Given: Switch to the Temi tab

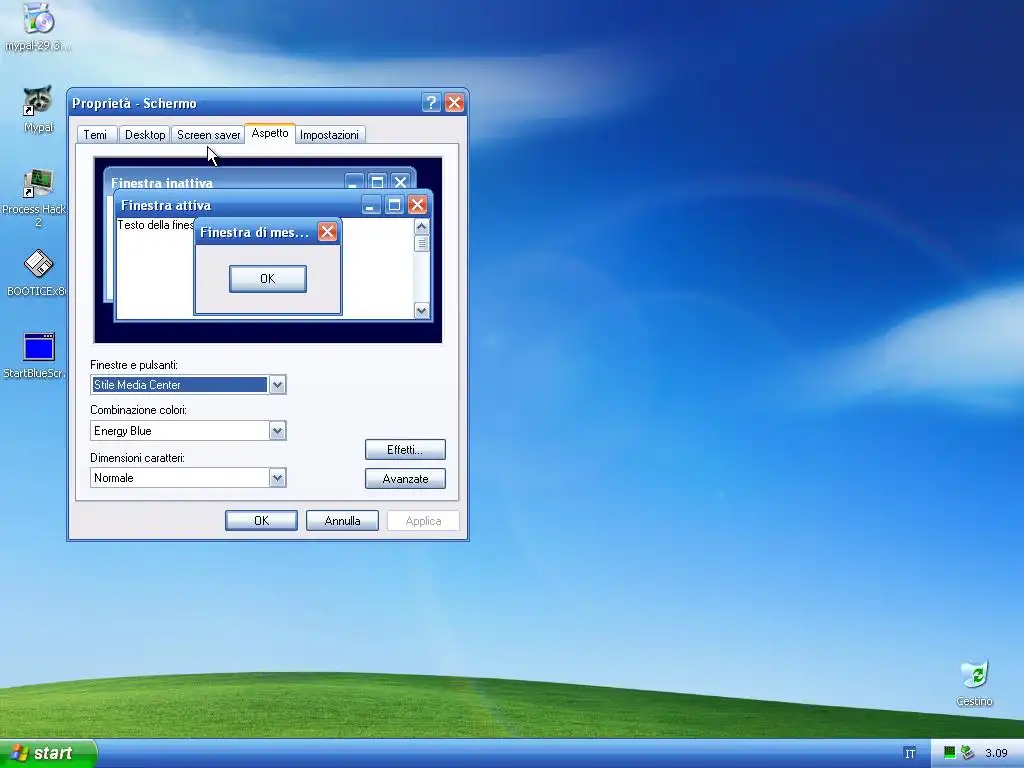Looking at the screenshot, I should click(95, 135).
